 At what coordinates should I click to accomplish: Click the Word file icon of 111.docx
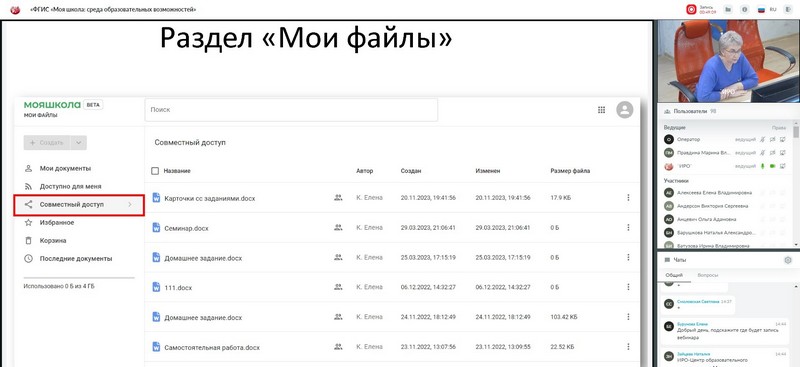coord(157,287)
